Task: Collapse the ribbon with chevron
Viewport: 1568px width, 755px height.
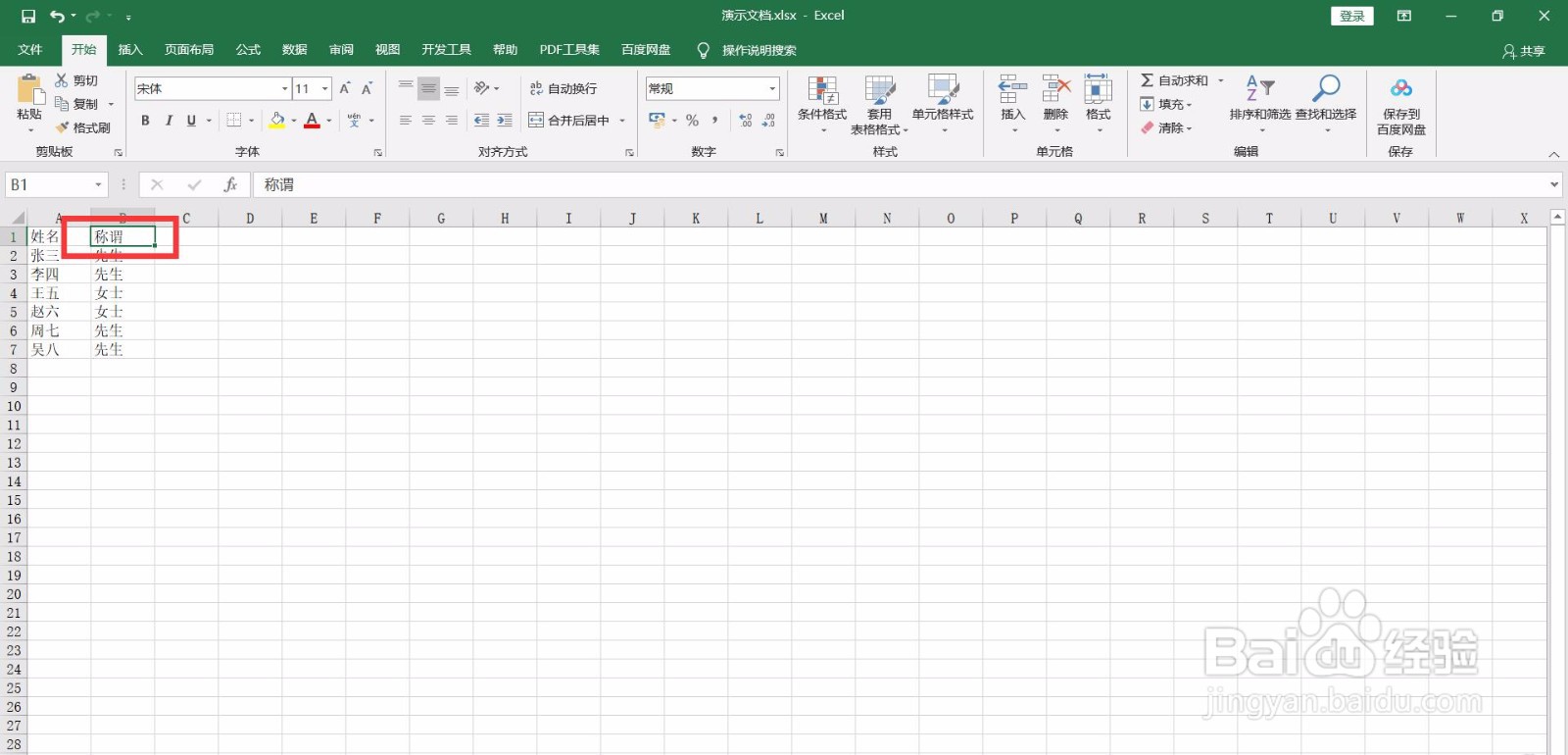Action: tap(1553, 153)
